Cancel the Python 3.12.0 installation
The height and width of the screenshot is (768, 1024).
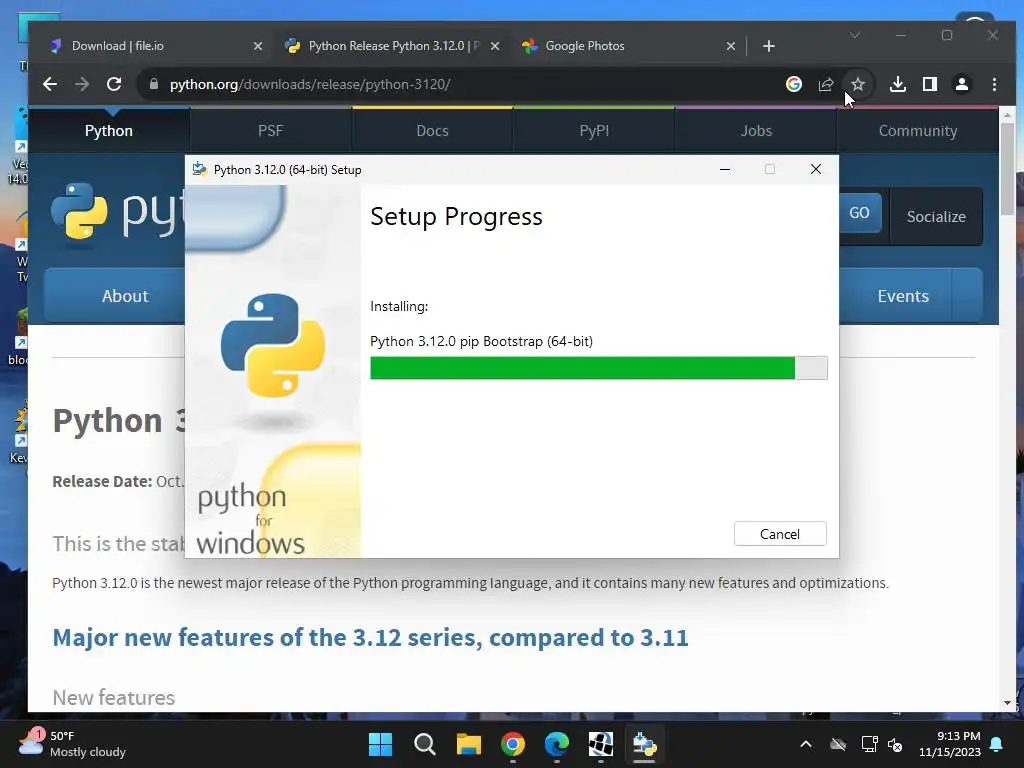(x=780, y=534)
